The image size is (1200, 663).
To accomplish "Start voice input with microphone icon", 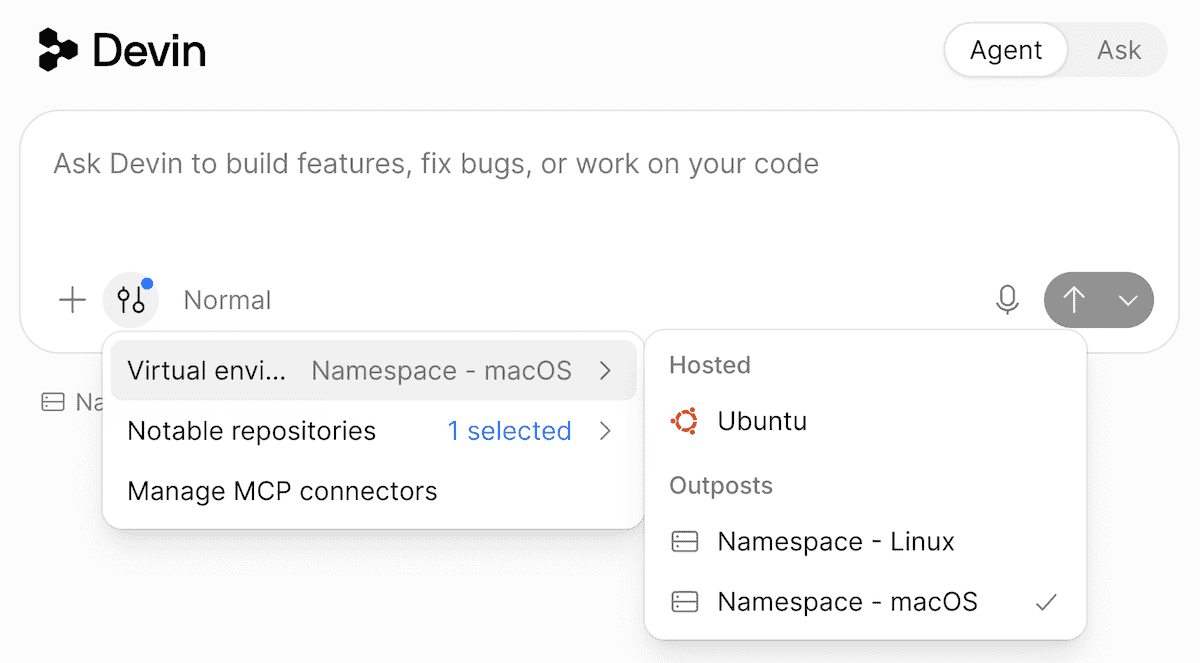I will 1008,300.
